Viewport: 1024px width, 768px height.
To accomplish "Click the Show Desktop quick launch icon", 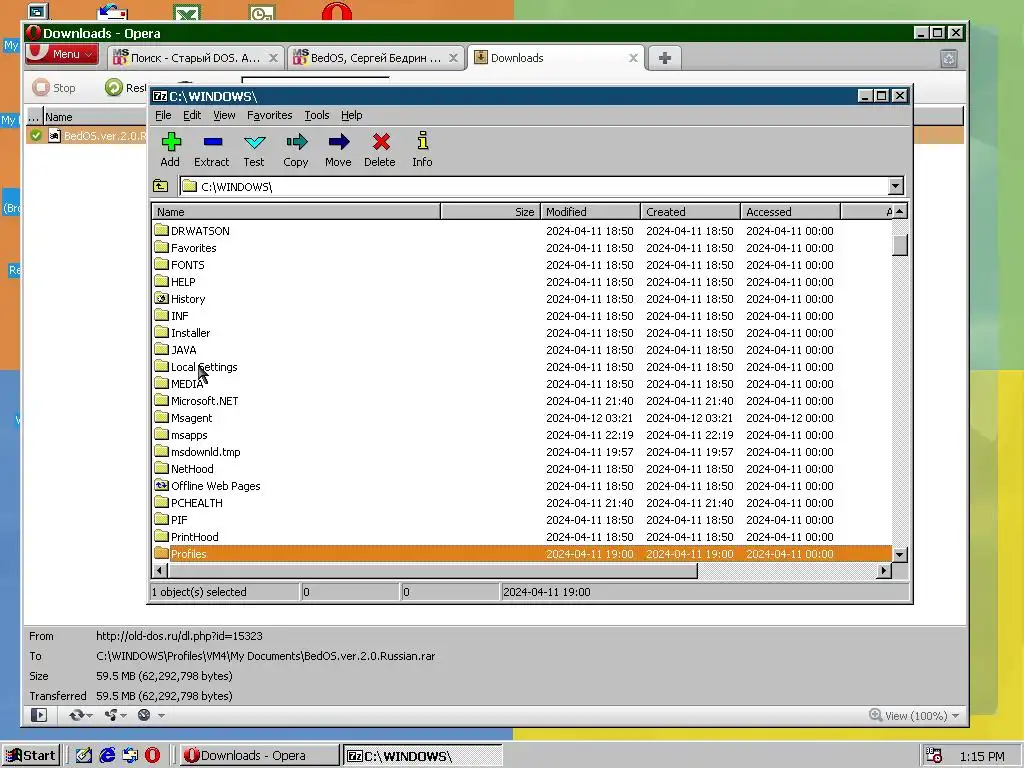I will click(x=84, y=755).
